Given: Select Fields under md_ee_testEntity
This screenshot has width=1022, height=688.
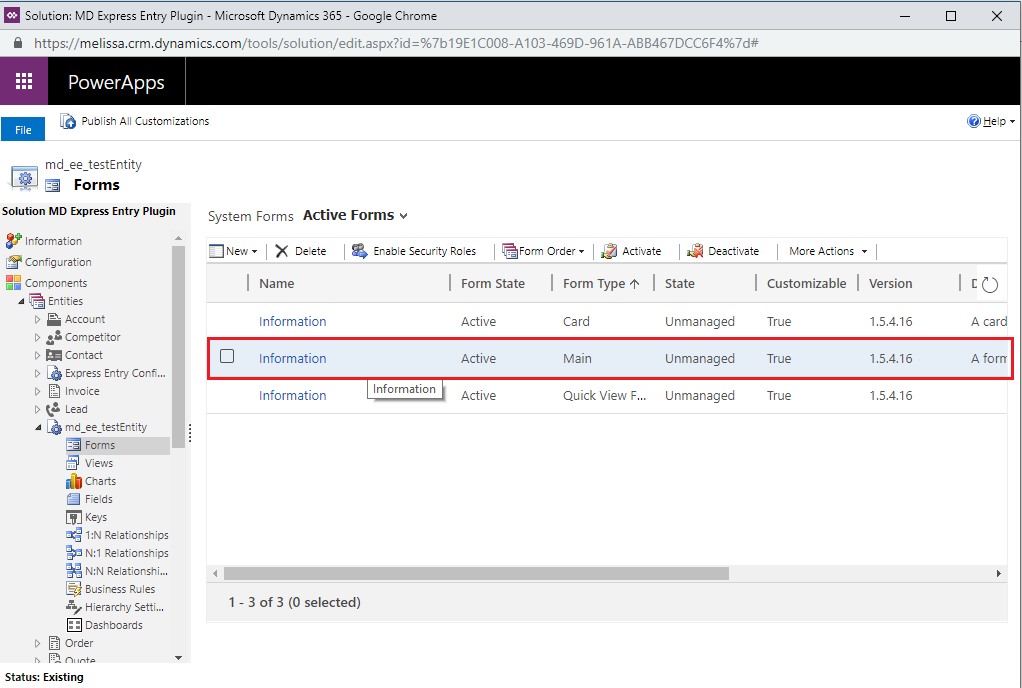Looking at the screenshot, I should click(98, 499).
